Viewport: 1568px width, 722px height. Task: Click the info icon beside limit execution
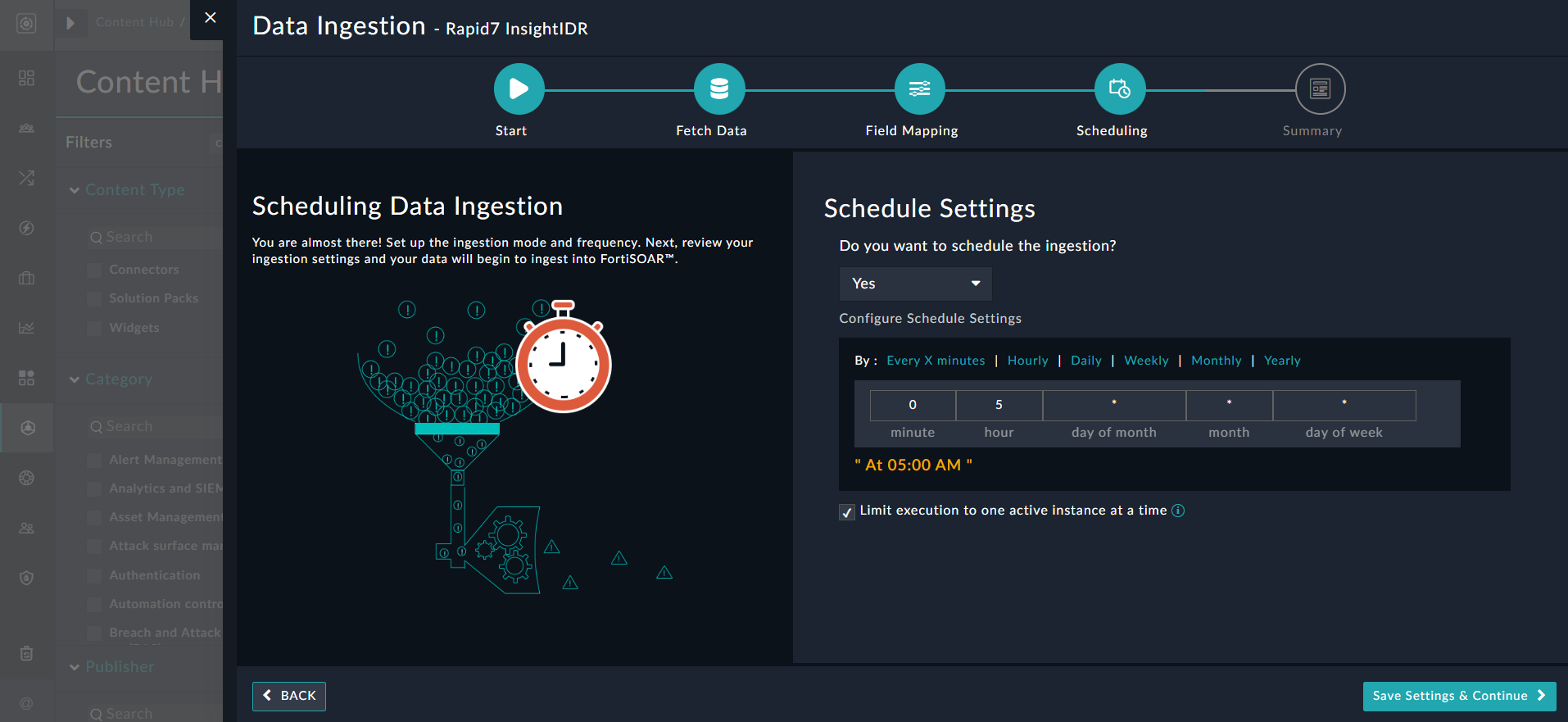click(1178, 511)
